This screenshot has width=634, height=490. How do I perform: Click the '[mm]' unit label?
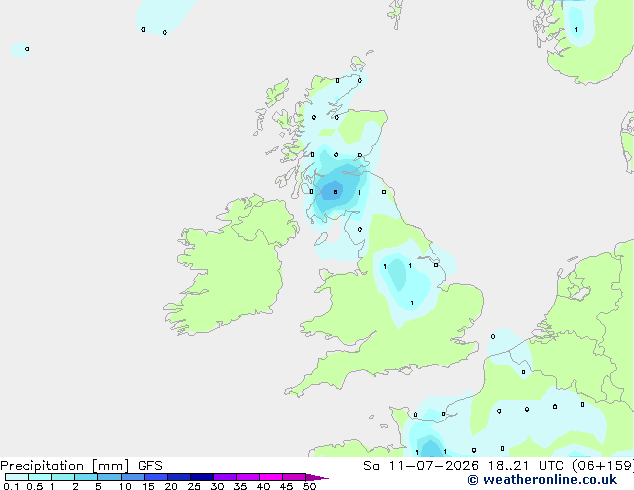[x=110, y=466]
